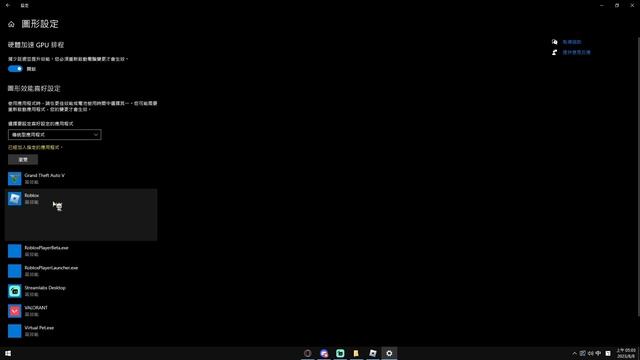Toggle hardware-accelerated GPU scheduling switch
640x360 pixels.
[x=15, y=69]
